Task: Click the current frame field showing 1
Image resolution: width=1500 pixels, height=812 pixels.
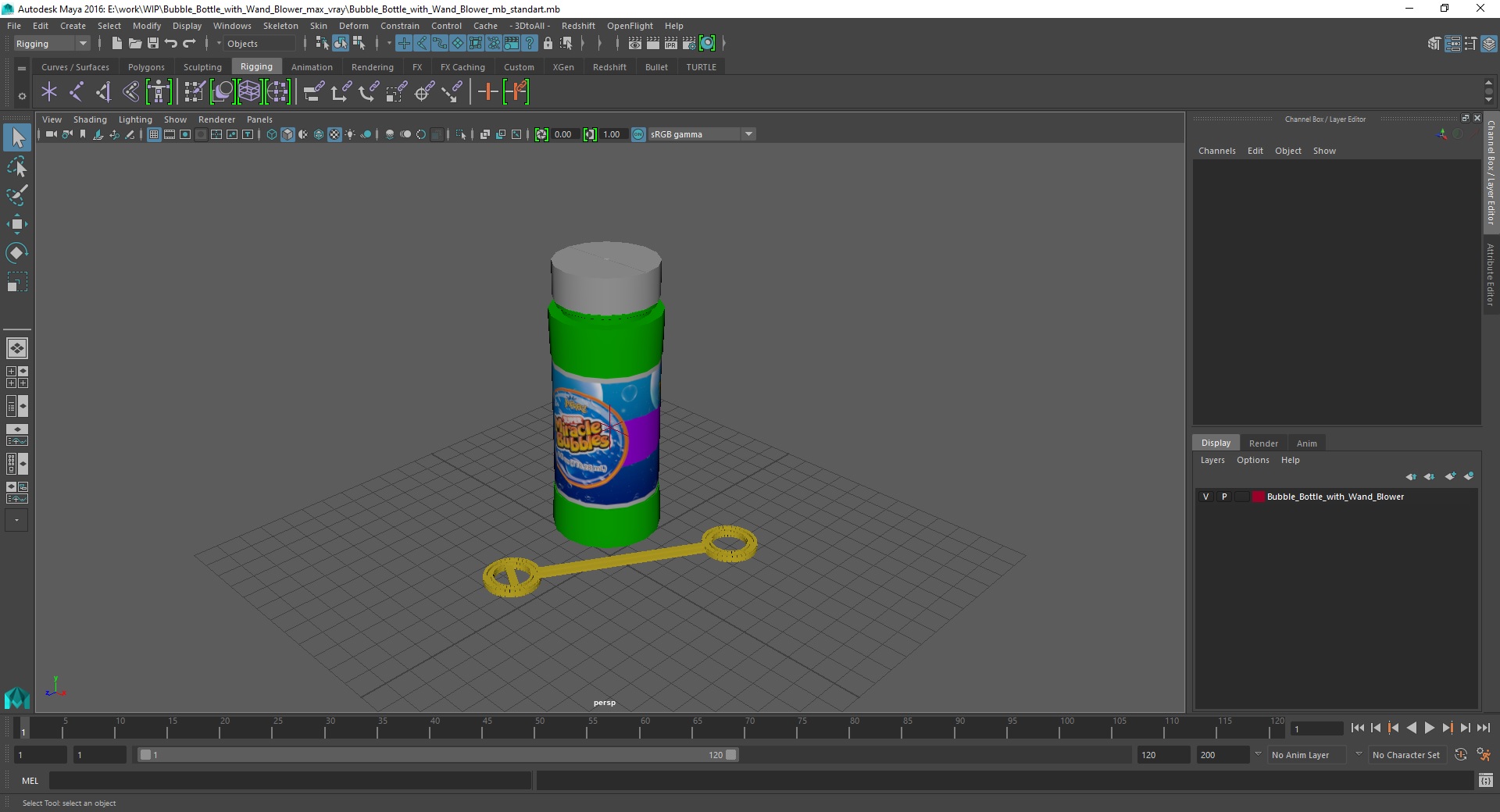Action: 1316,728
